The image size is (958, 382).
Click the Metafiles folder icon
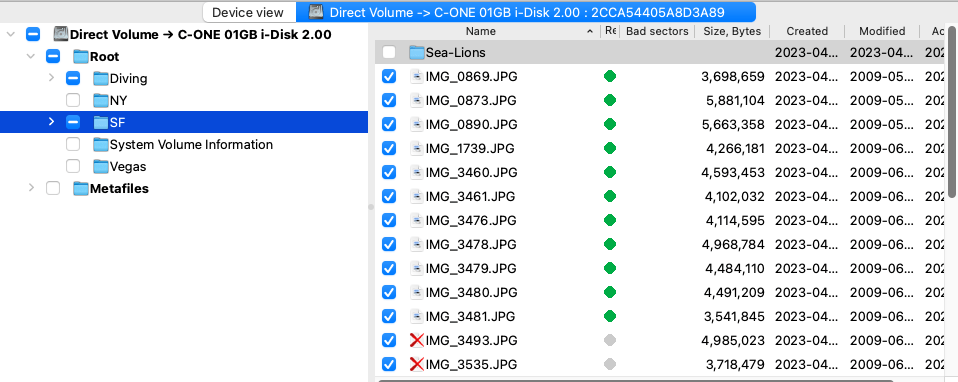[81, 189]
